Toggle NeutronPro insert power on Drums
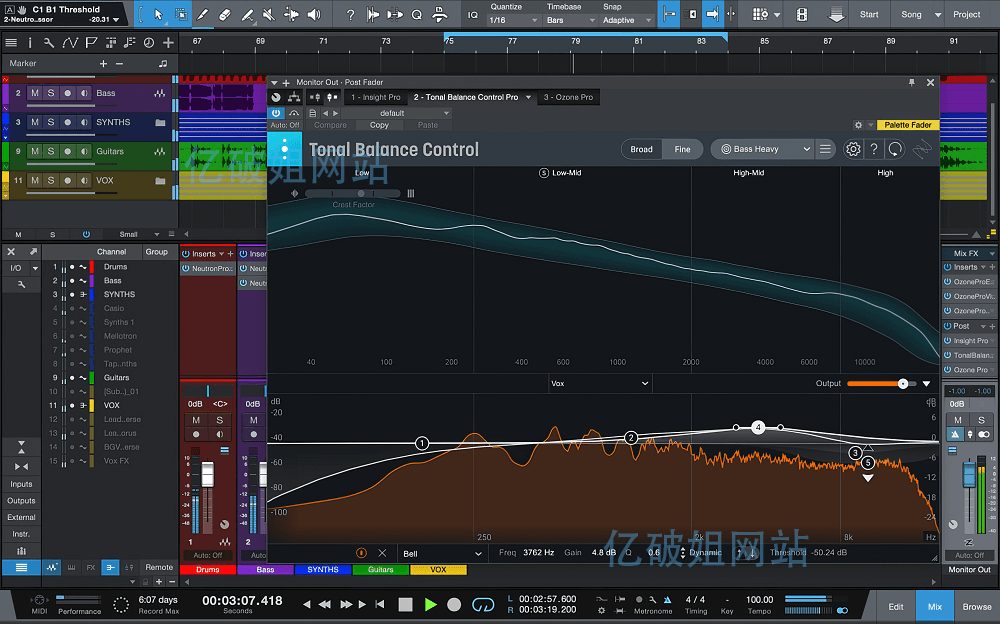The width and height of the screenshot is (1000, 624). click(186, 269)
